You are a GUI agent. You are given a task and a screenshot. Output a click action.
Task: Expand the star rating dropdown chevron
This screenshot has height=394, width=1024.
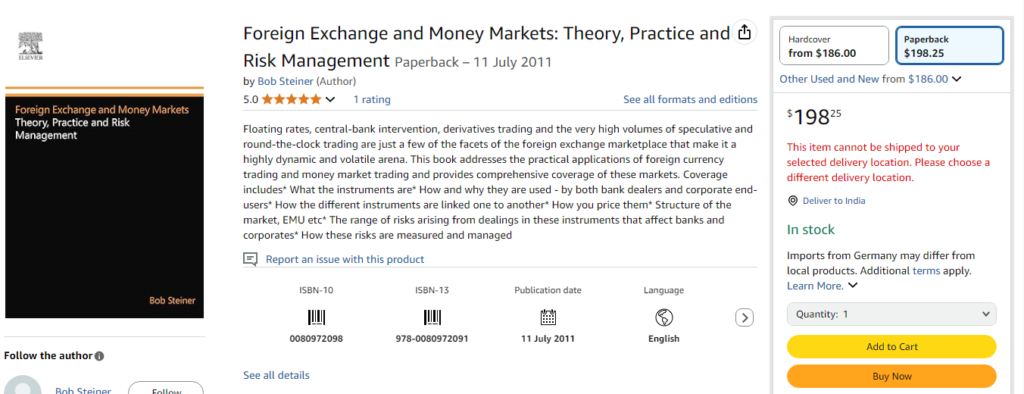[x=330, y=100]
